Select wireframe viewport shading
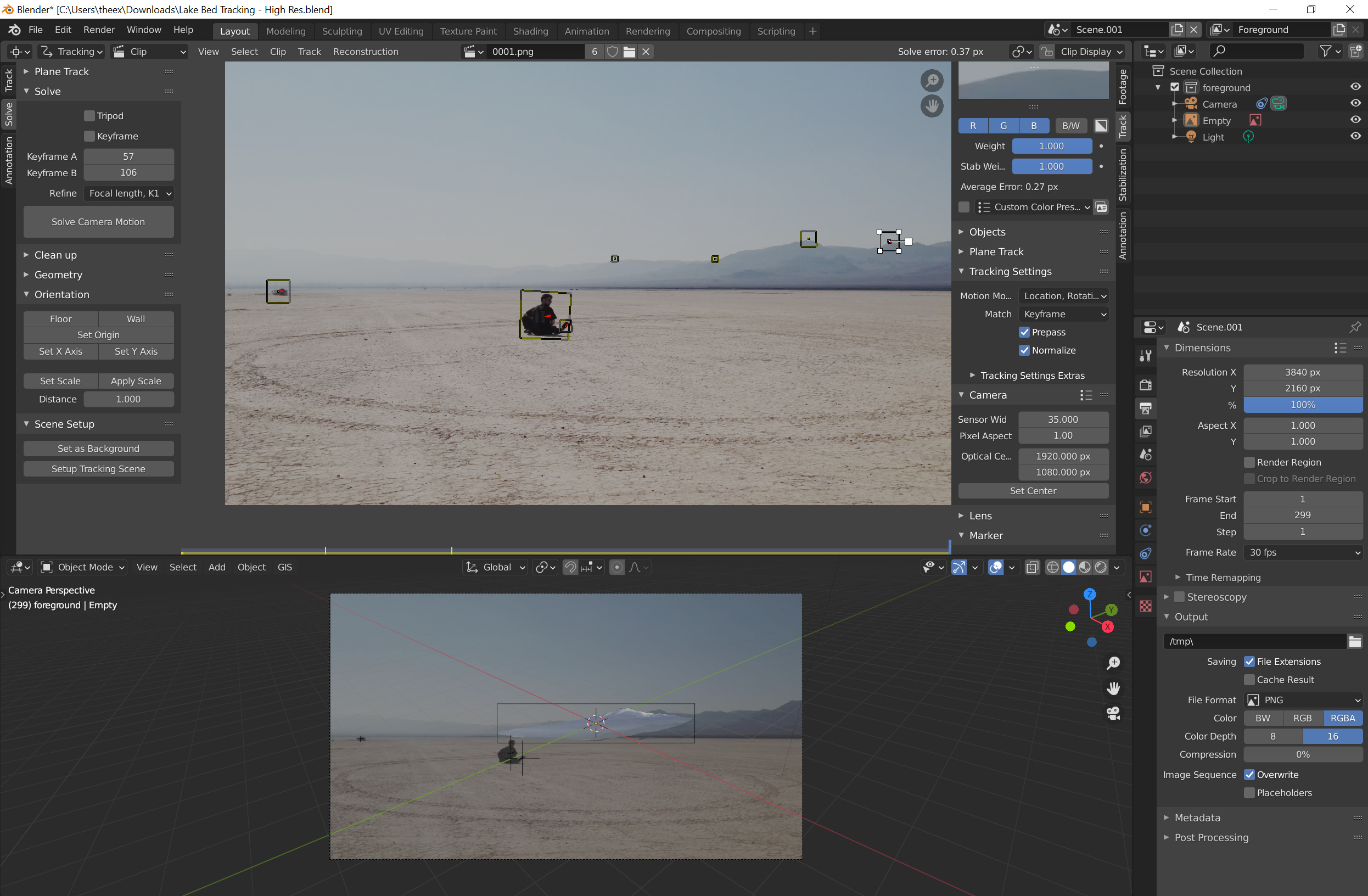This screenshot has height=896, width=1368. pos(1052,567)
